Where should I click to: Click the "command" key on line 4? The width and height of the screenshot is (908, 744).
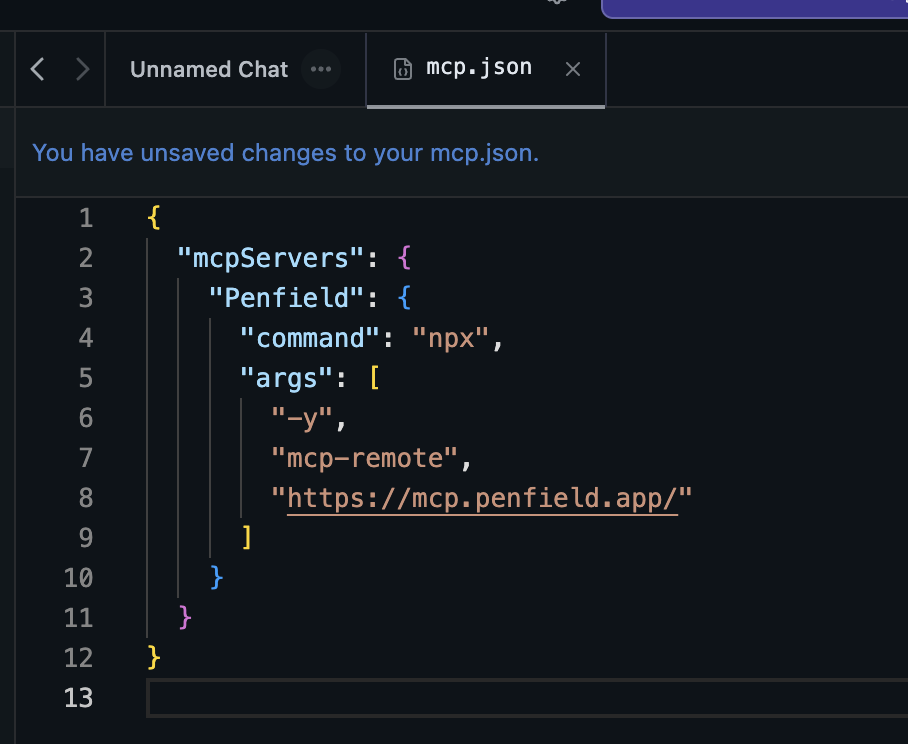[x=310, y=338]
